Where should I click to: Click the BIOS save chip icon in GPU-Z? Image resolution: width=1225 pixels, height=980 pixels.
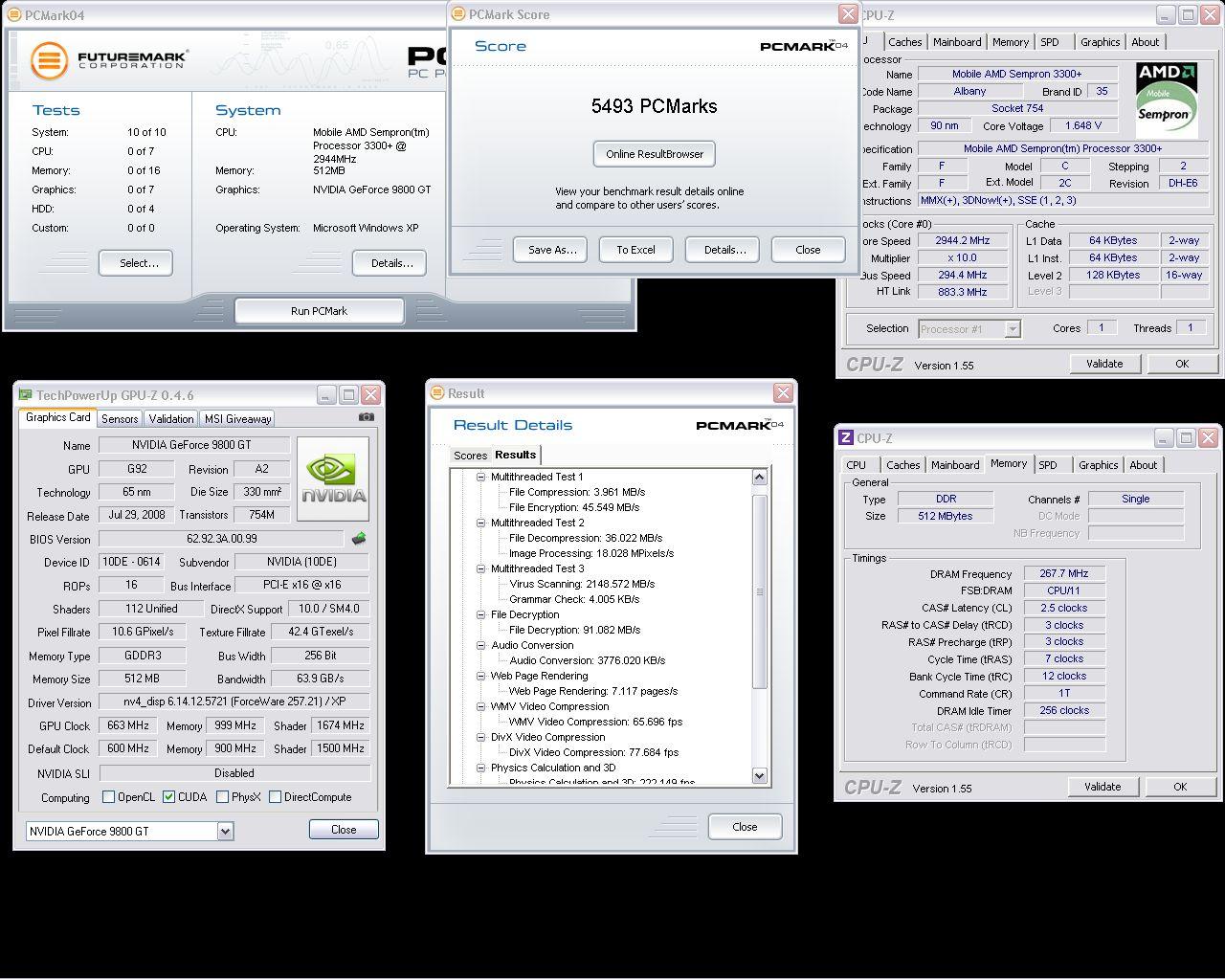point(359,539)
